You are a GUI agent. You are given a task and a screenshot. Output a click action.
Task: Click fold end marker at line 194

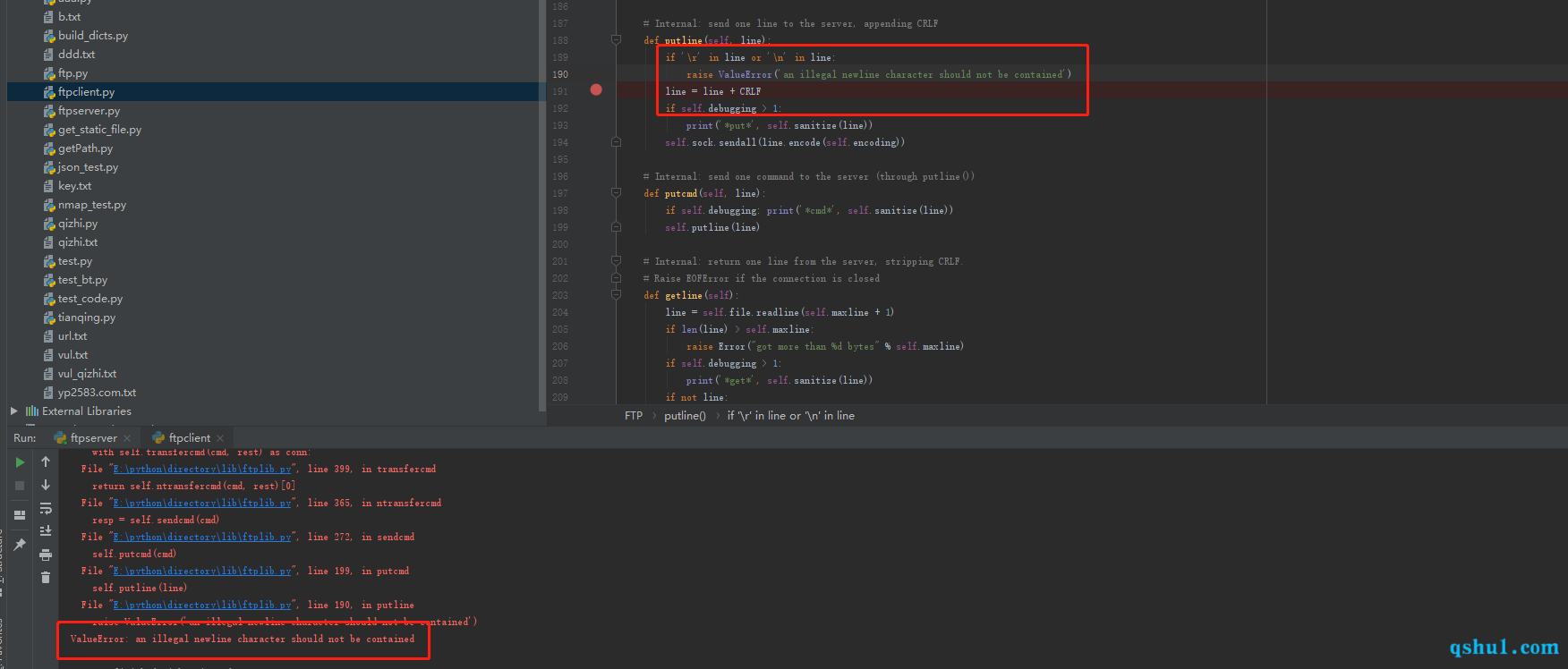(616, 142)
